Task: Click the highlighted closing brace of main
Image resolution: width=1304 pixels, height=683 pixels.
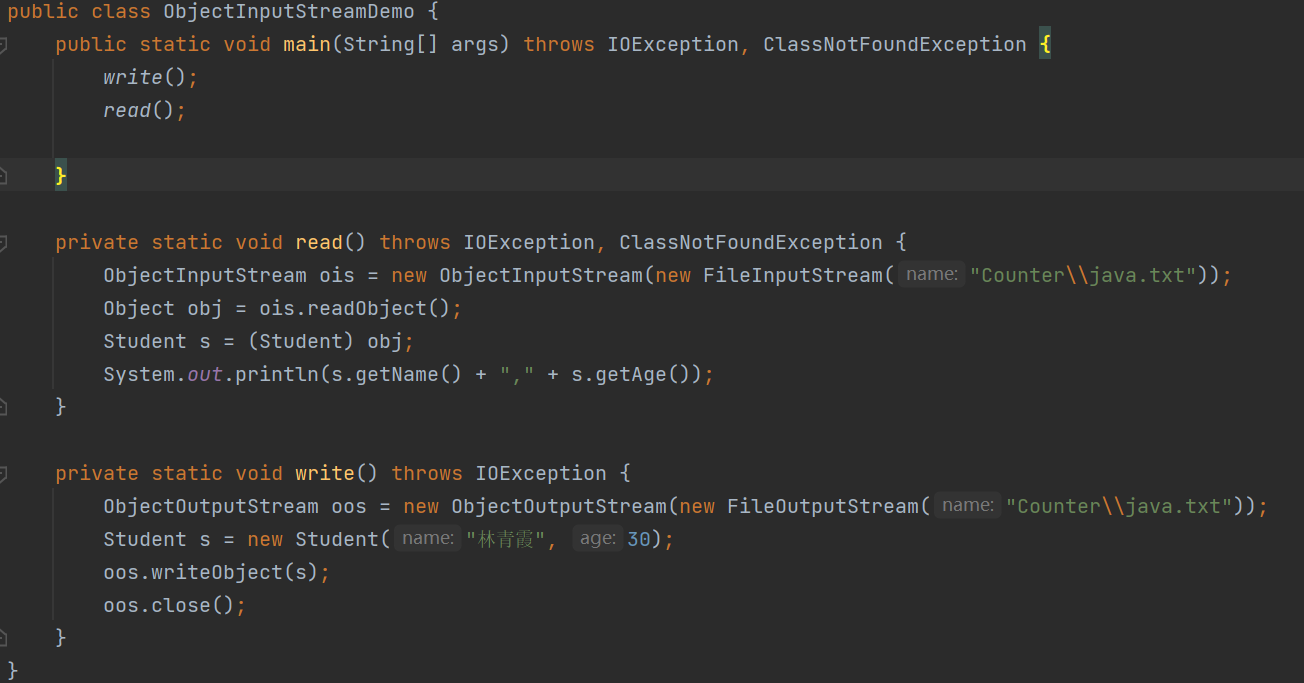Action: (x=61, y=176)
